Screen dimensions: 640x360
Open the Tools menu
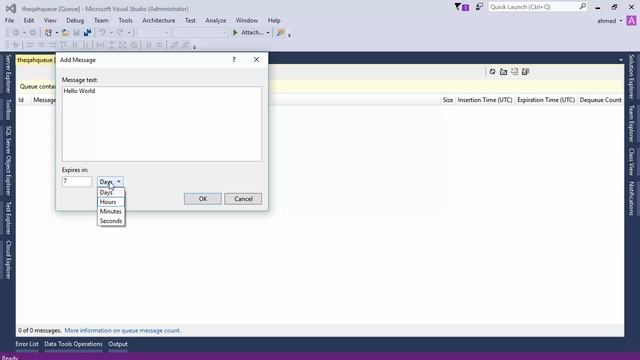125,20
